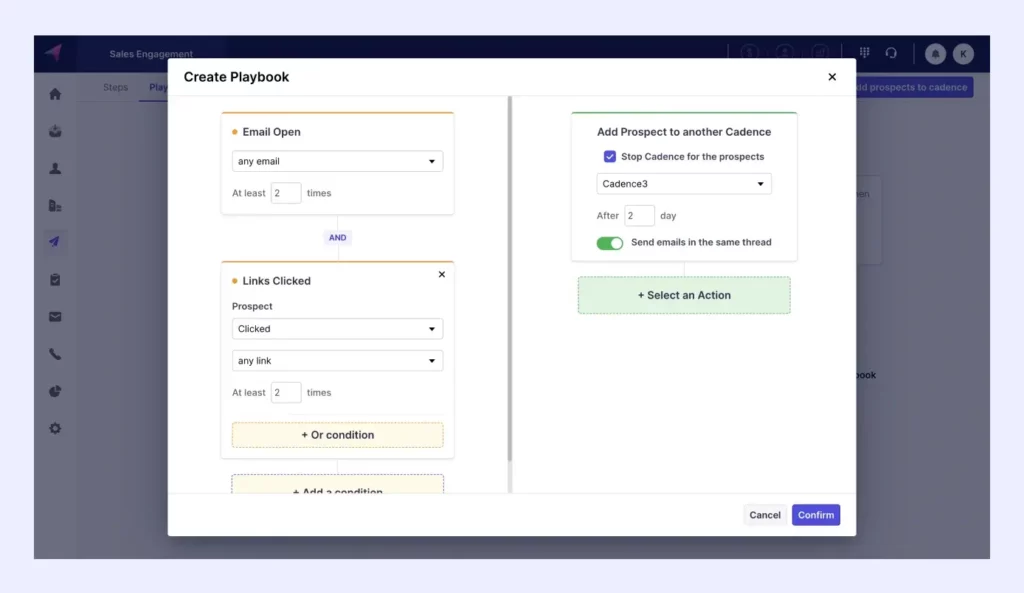Image resolution: width=1024 pixels, height=593 pixels.
Task: Switch to the Steps tab
Action: pyautogui.click(x=115, y=87)
